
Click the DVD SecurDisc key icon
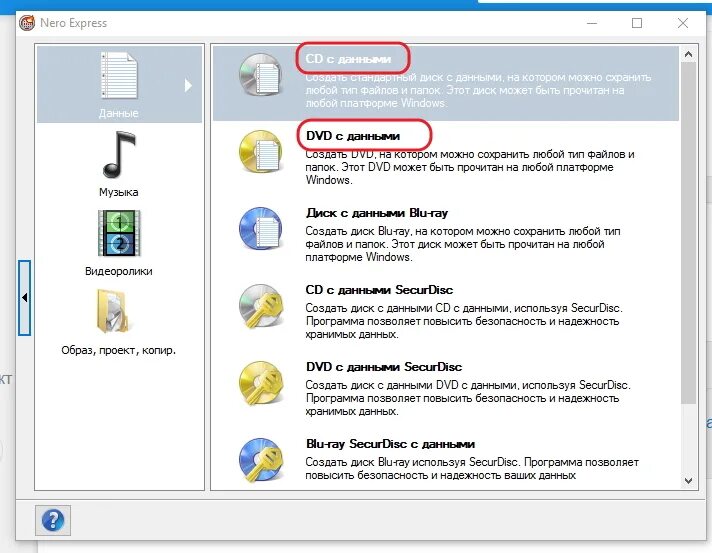pyautogui.click(x=261, y=383)
